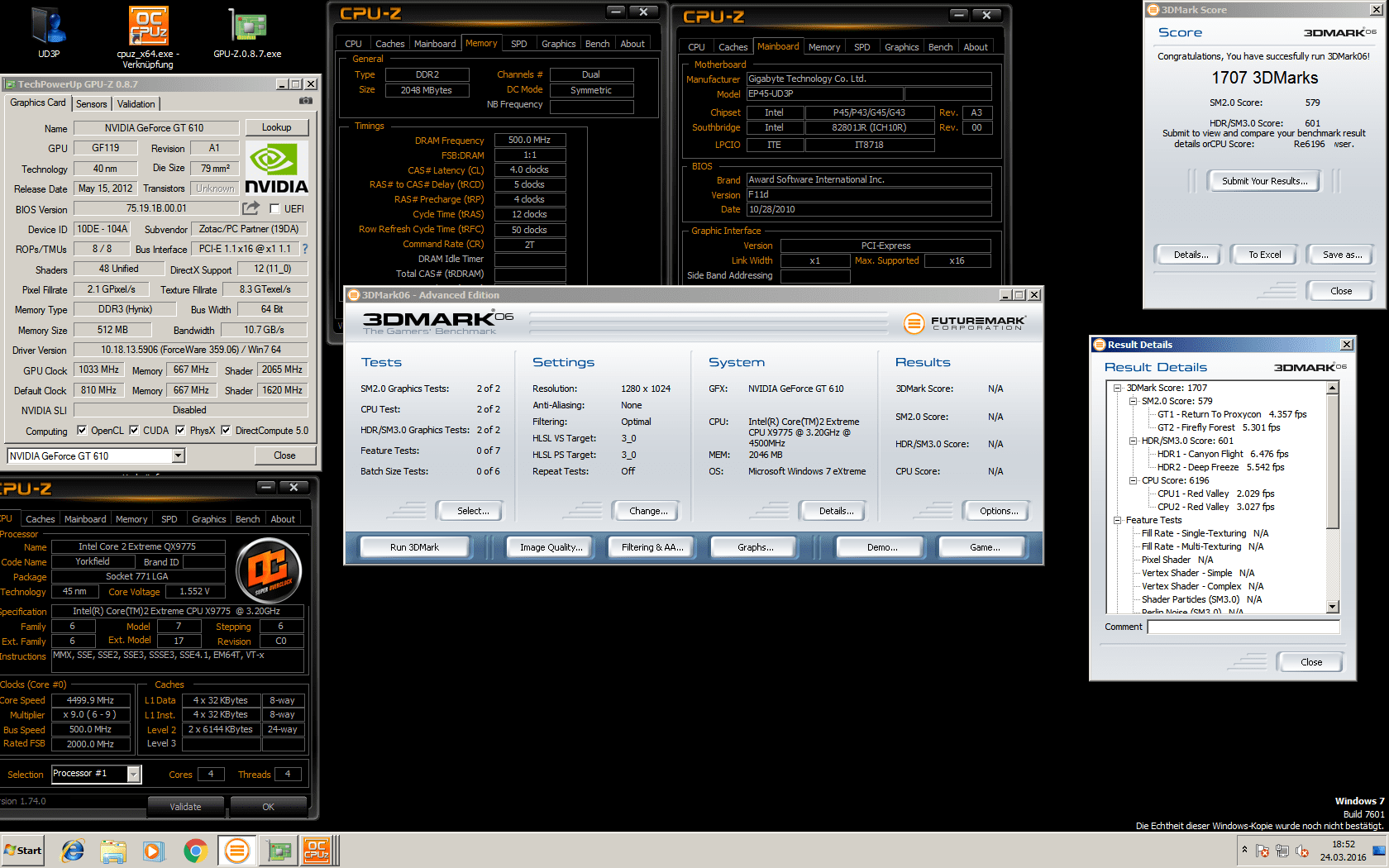Click Run 3DMark button
This screenshot has width=1389, height=868.
point(414,547)
